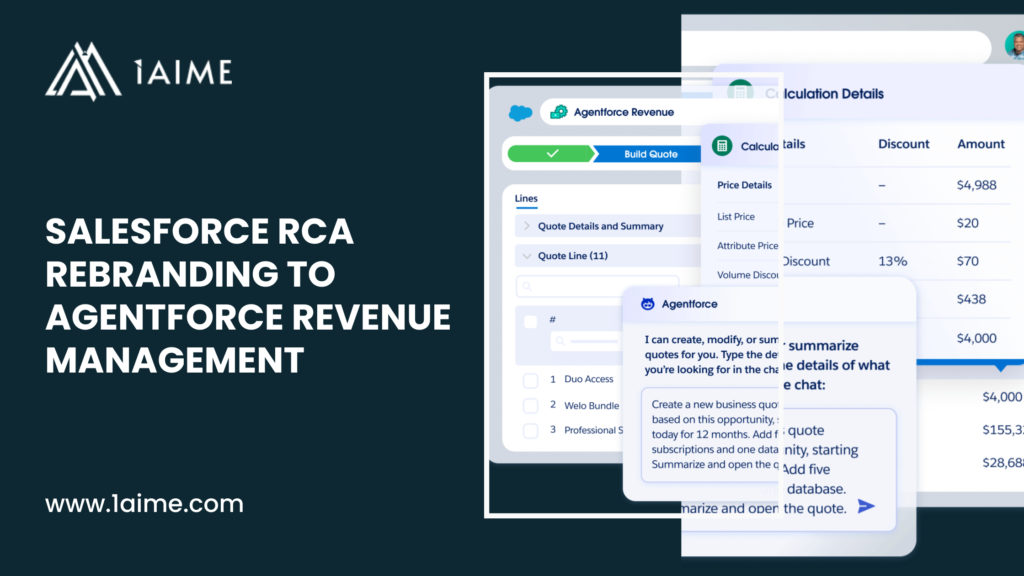The image size is (1024, 576).
Task: Select the 1AIME mountain logo
Action: coord(85,70)
